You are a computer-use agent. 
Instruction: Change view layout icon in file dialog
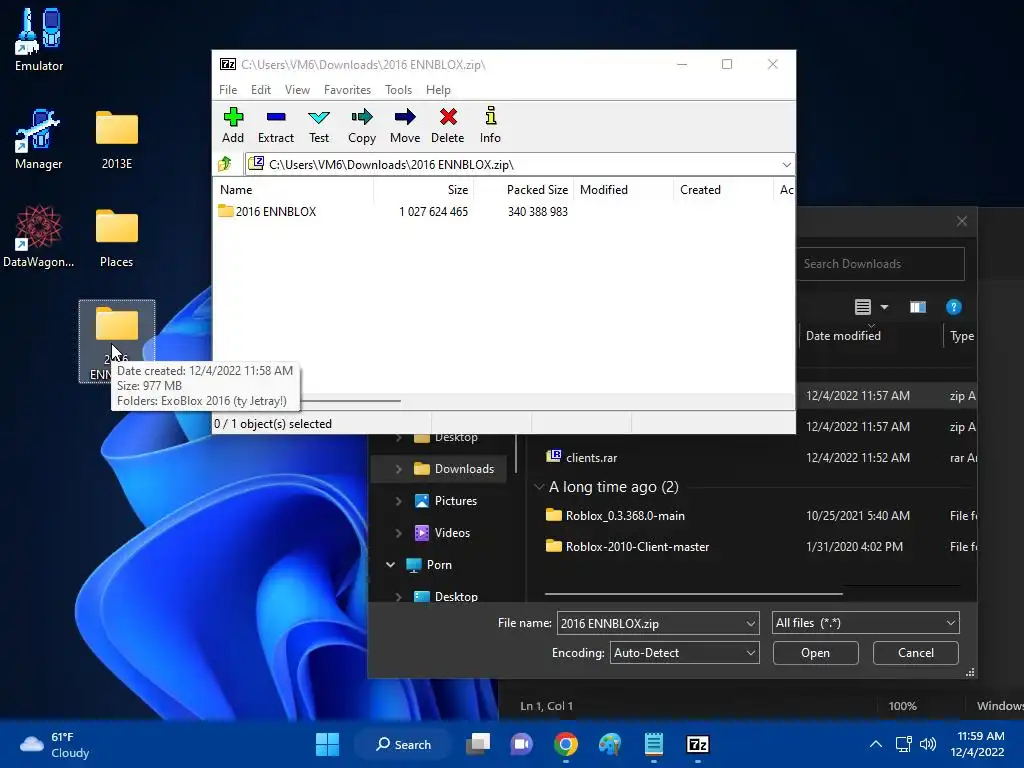point(863,307)
